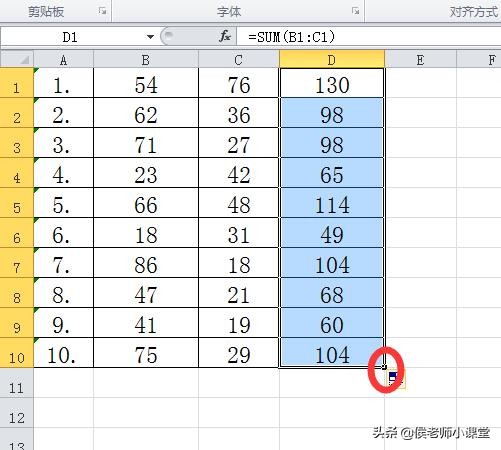This screenshot has width=501, height=450.
Task: Select column B header
Action: [146, 60]
